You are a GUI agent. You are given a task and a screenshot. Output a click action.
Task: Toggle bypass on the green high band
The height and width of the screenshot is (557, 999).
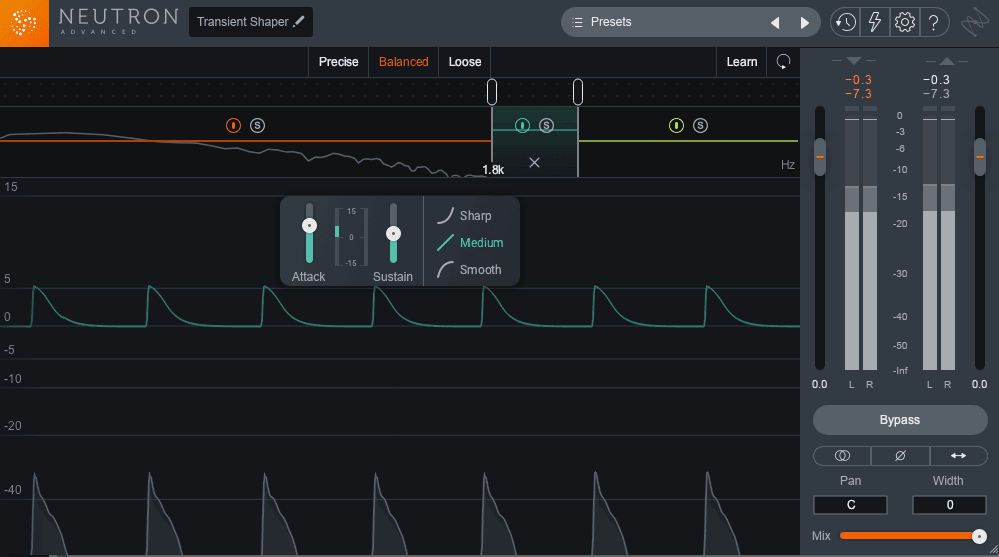pos(676,126)
